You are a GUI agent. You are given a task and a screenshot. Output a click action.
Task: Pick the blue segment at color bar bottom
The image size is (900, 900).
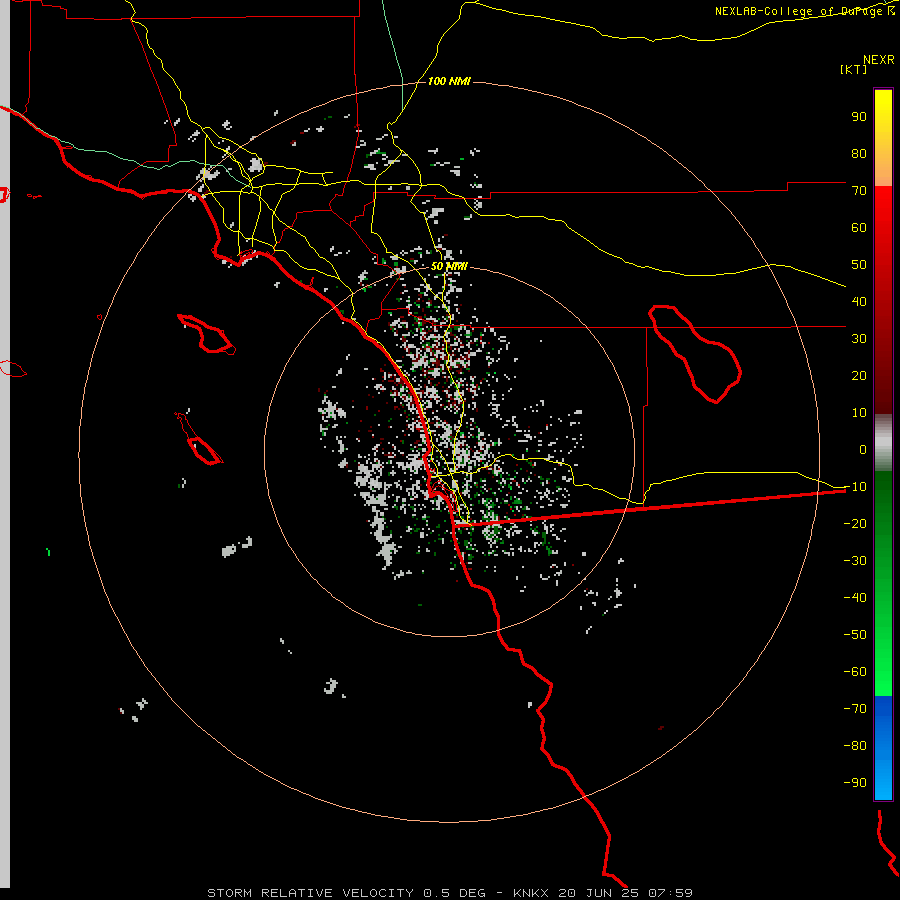[x=883, y=746]
